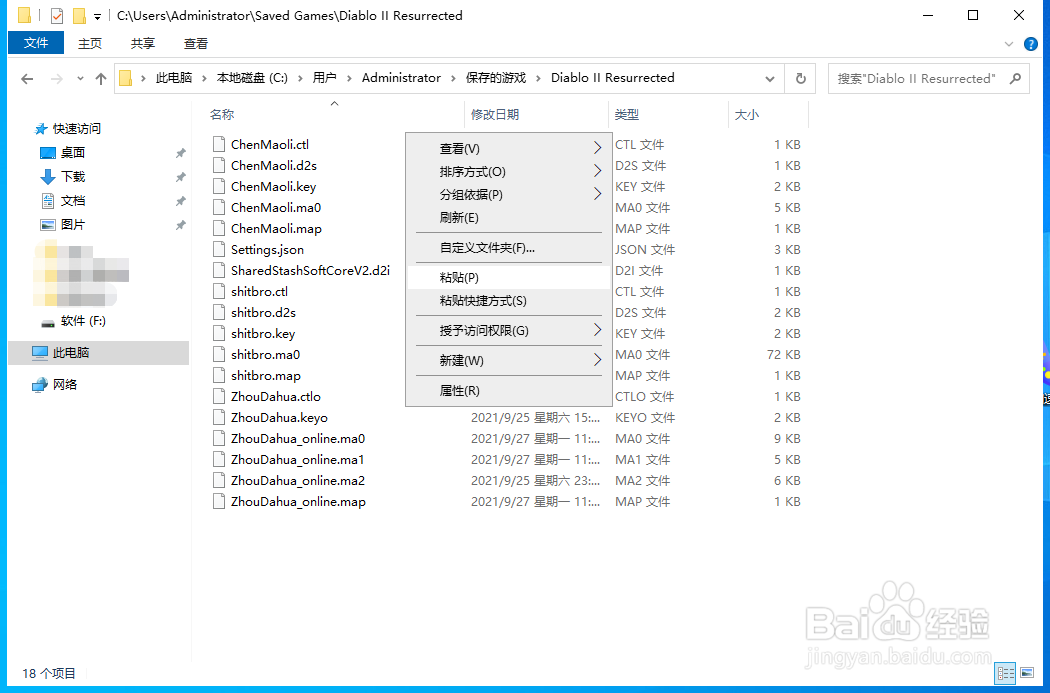Image resolution: width=1050 pixels, height=693 pixels.
Task: Choose 粘贴(P) from the context menu
Action: 508,277
